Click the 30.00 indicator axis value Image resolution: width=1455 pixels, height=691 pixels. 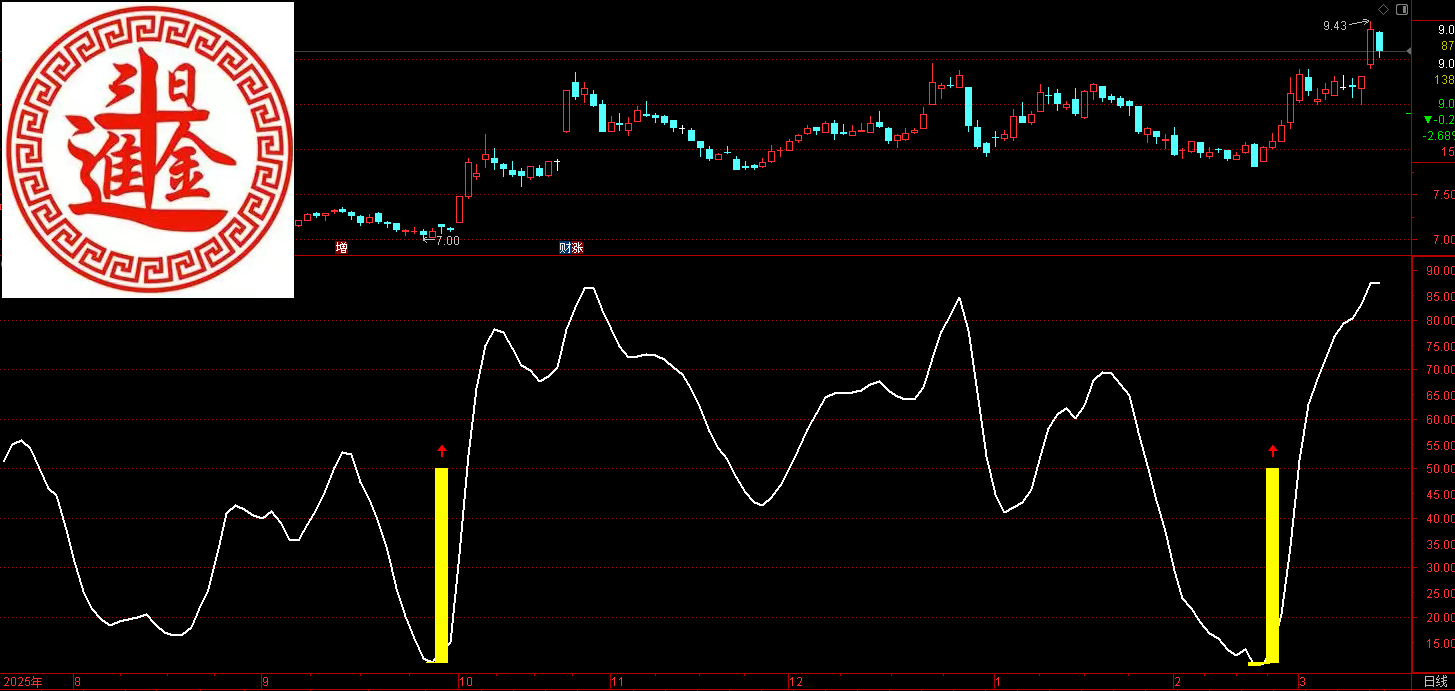pyautogui.click(x=1440, y=568)
